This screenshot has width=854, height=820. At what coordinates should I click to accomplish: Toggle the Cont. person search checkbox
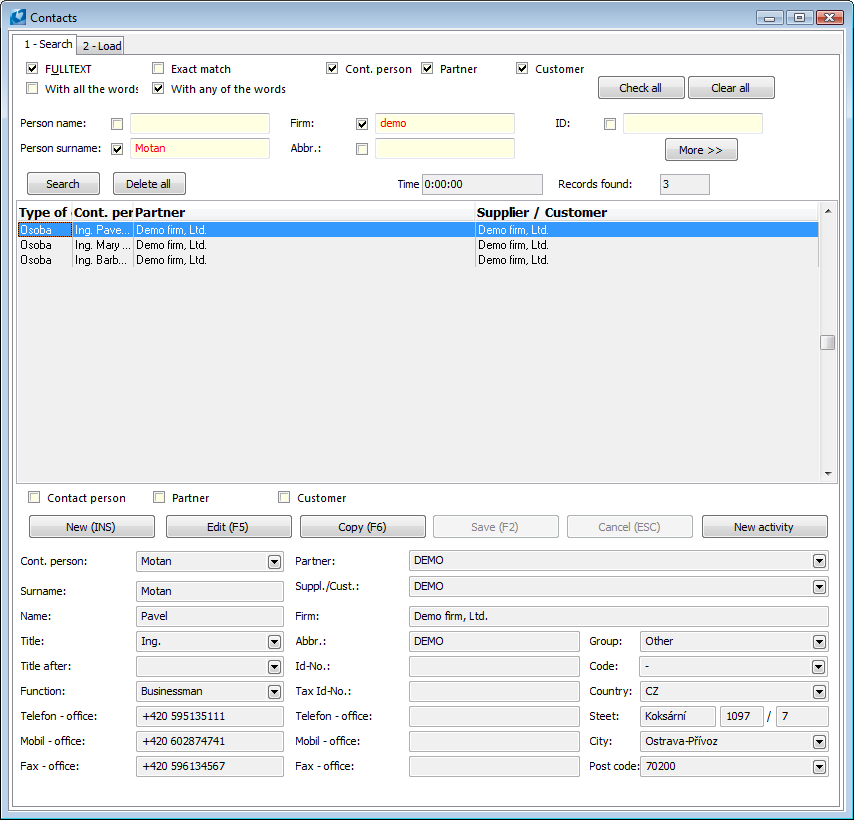point(332,69)
